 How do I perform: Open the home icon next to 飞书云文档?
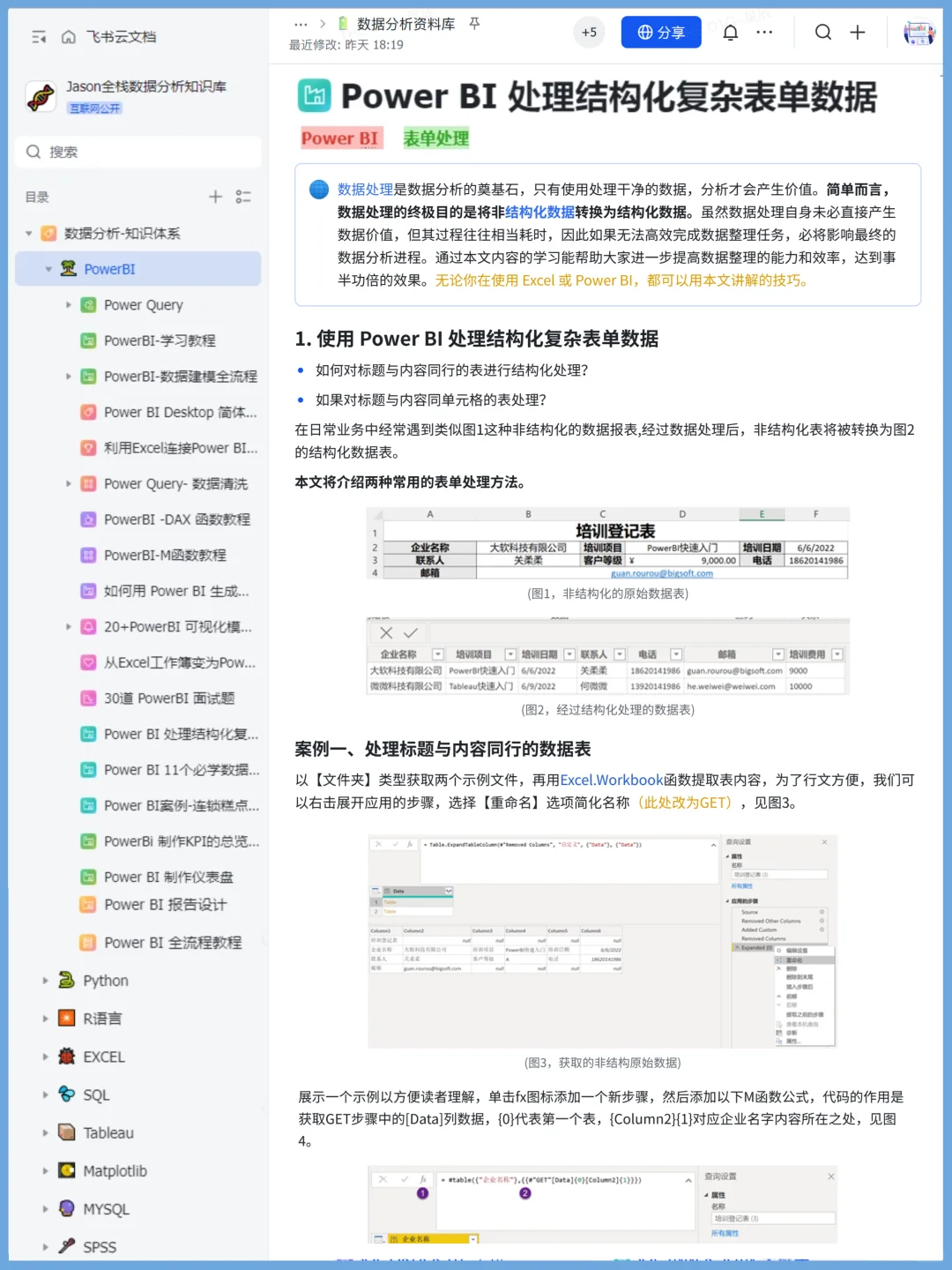click(x=69, y=37)
